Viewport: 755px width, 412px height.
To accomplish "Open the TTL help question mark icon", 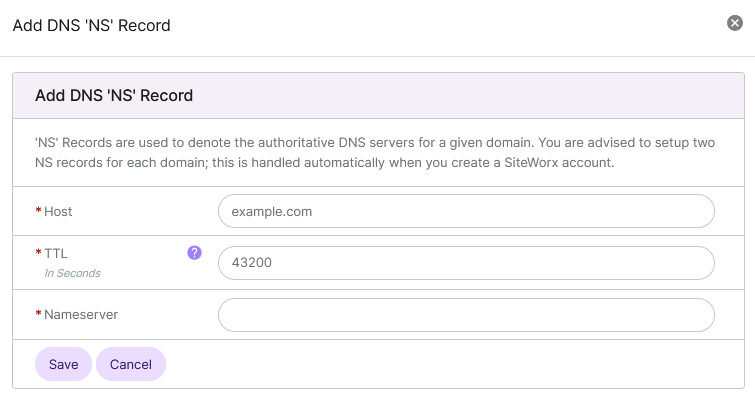I will tap(195, 254).
